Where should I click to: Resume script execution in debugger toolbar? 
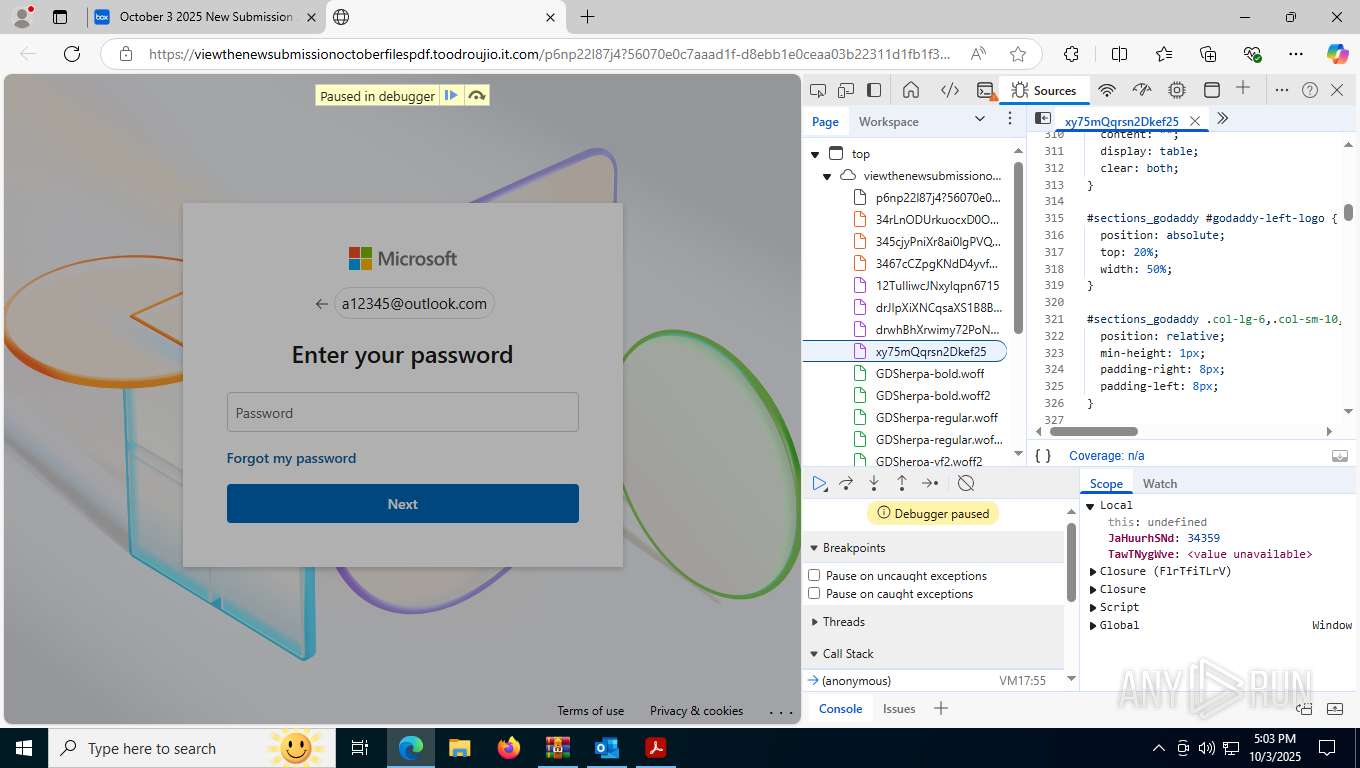(x=819, y=483)
